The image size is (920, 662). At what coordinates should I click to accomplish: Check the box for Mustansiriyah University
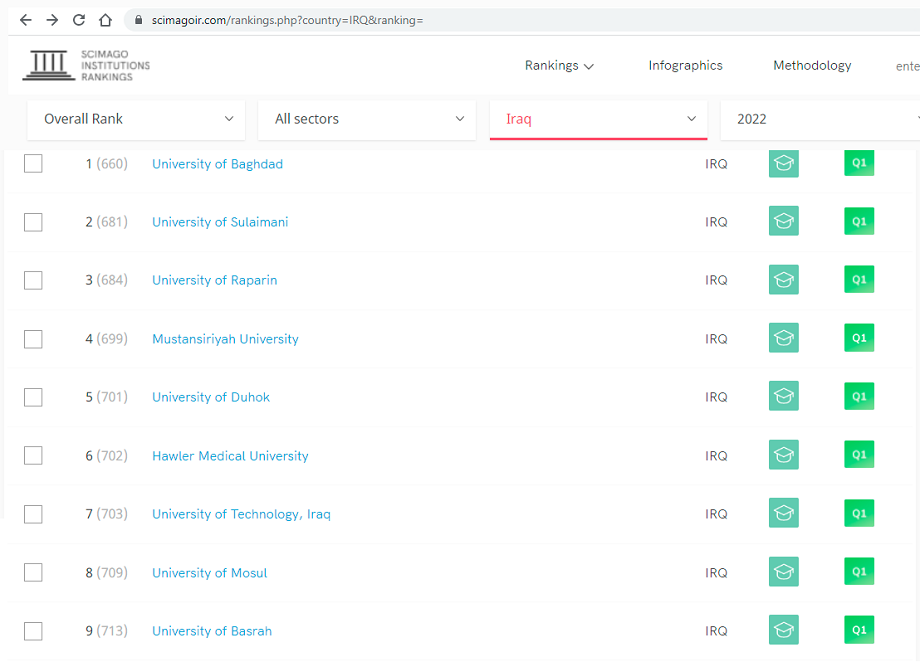(x=33, y=339)
